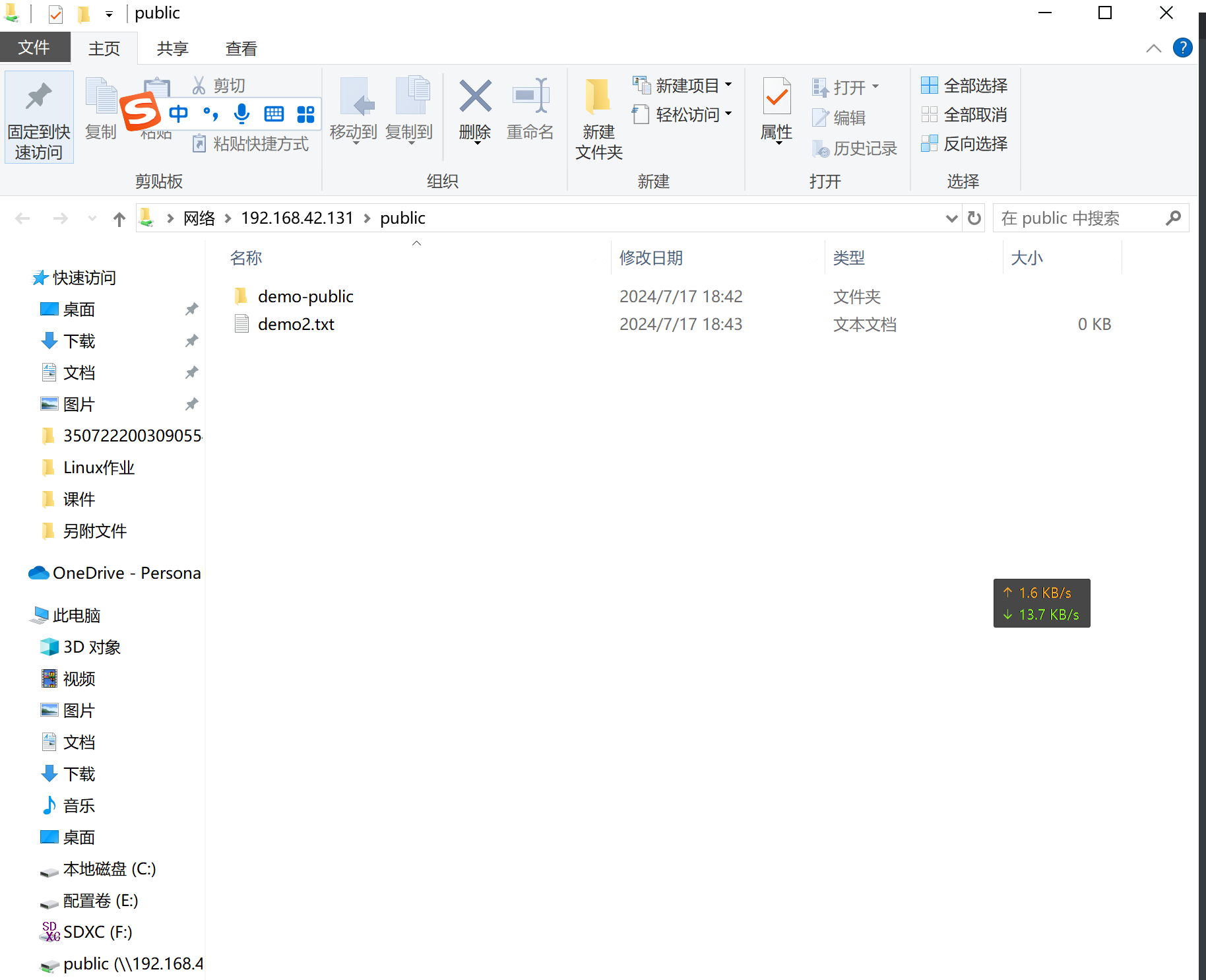Collapse the ribbon using the chevron arrow
1206x980 pixels.
coord(1153,48)
